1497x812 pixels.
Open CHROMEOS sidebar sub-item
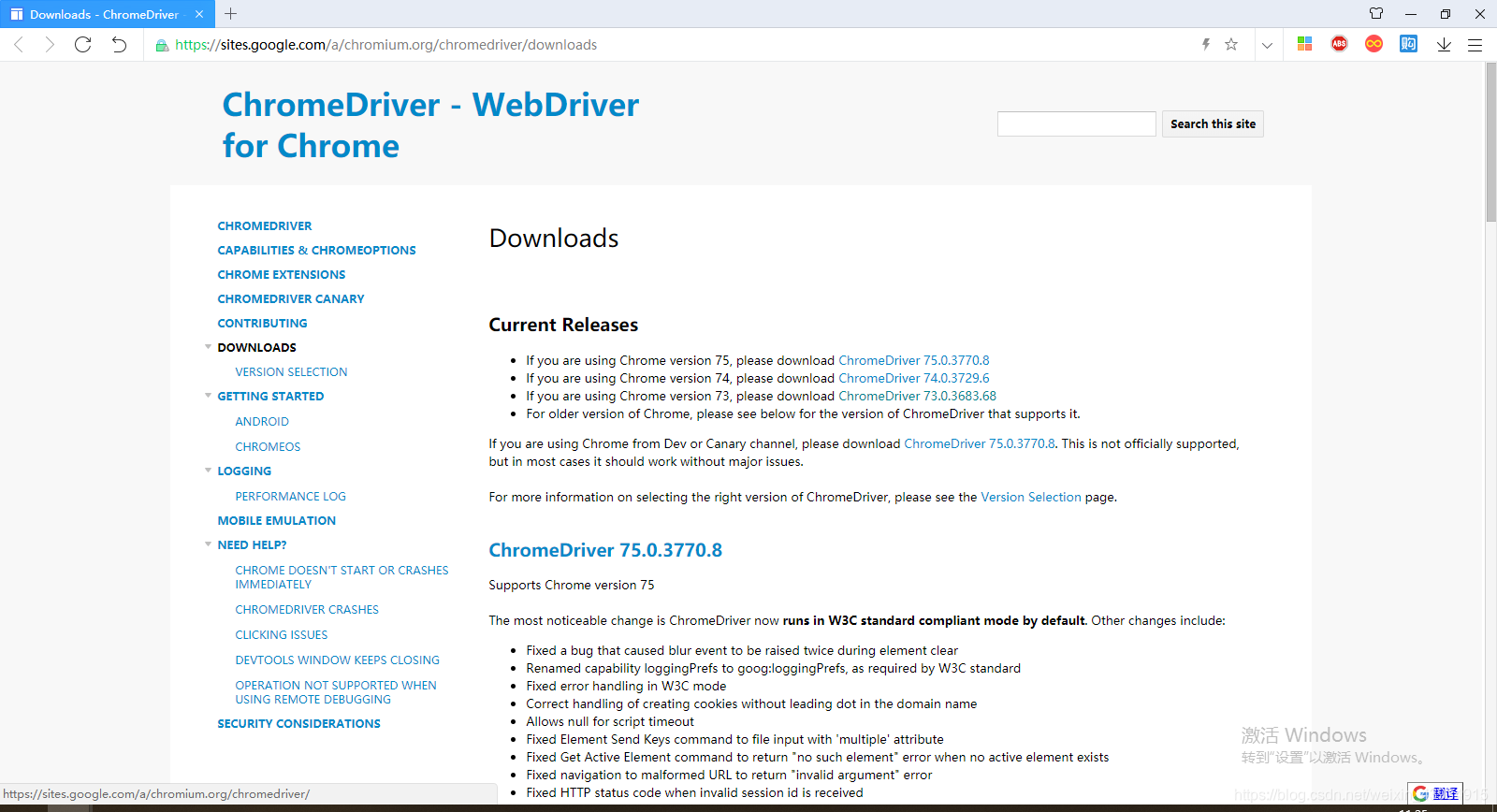click(x=268, y=447)
